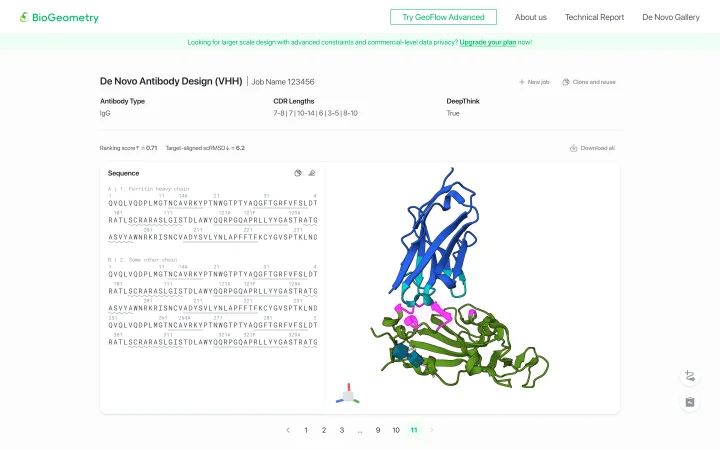Viewport: 720px width, 450px height.
Task: Click the floating add-route icon button
Action: point(690,376)
